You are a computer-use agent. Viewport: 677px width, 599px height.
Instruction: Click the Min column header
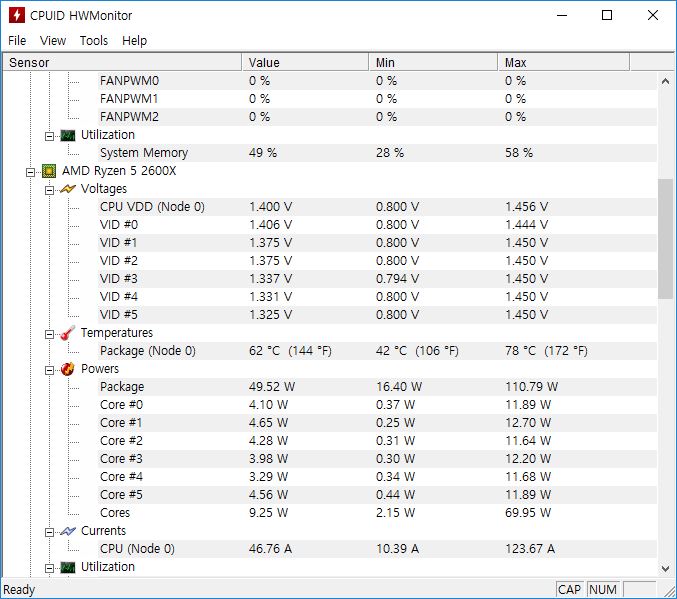tap(433, 63)
